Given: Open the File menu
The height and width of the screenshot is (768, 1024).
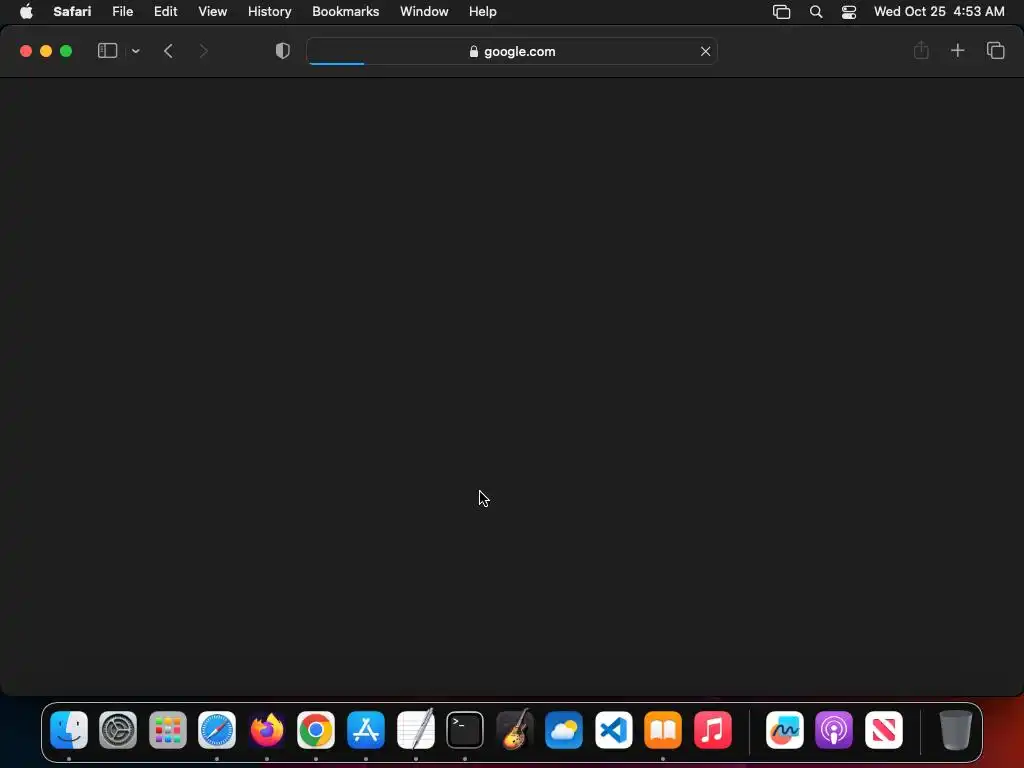Looking at the screenshot, I should coord(122,12).
